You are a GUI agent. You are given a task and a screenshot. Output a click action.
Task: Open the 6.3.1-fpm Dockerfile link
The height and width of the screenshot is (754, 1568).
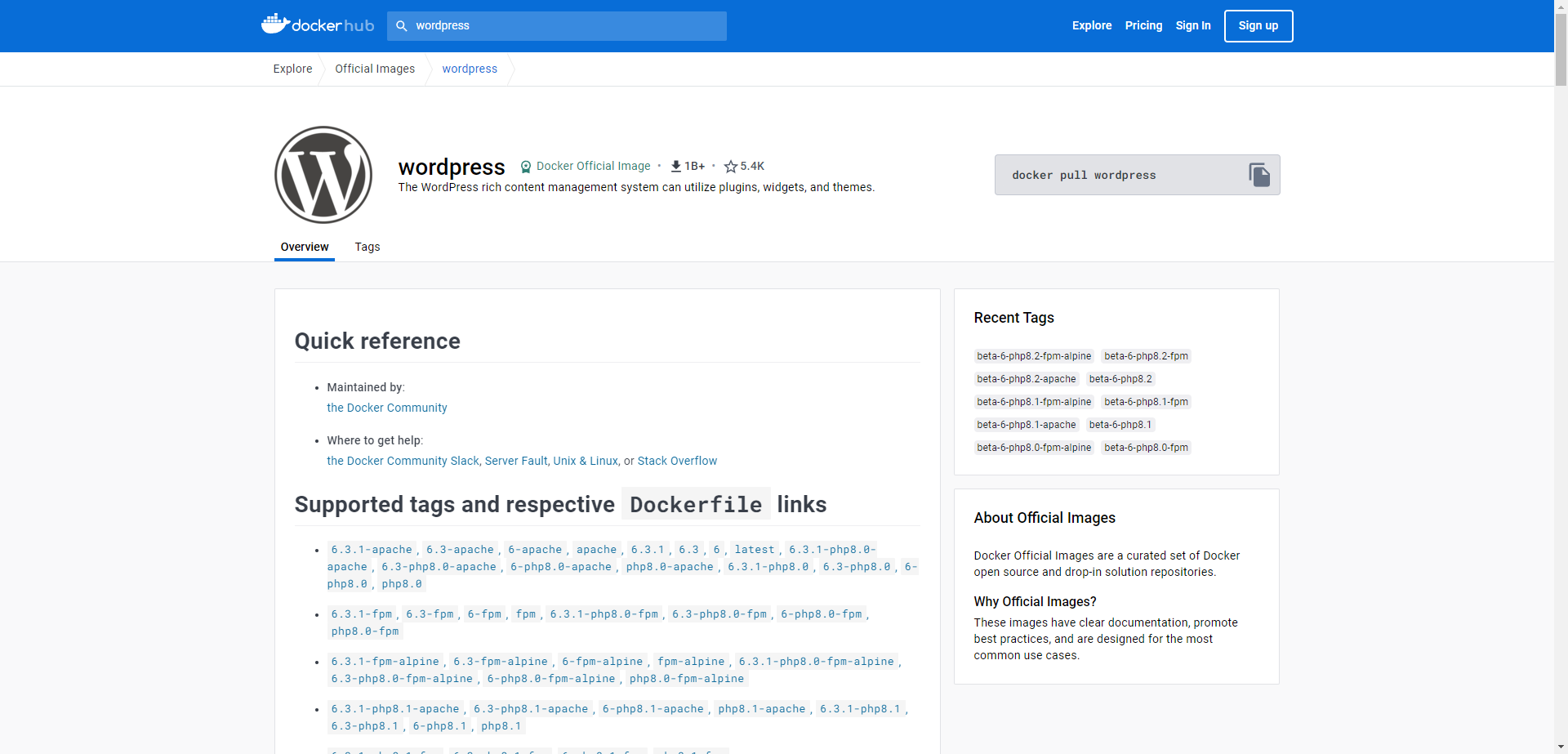(x=362, y=614)
